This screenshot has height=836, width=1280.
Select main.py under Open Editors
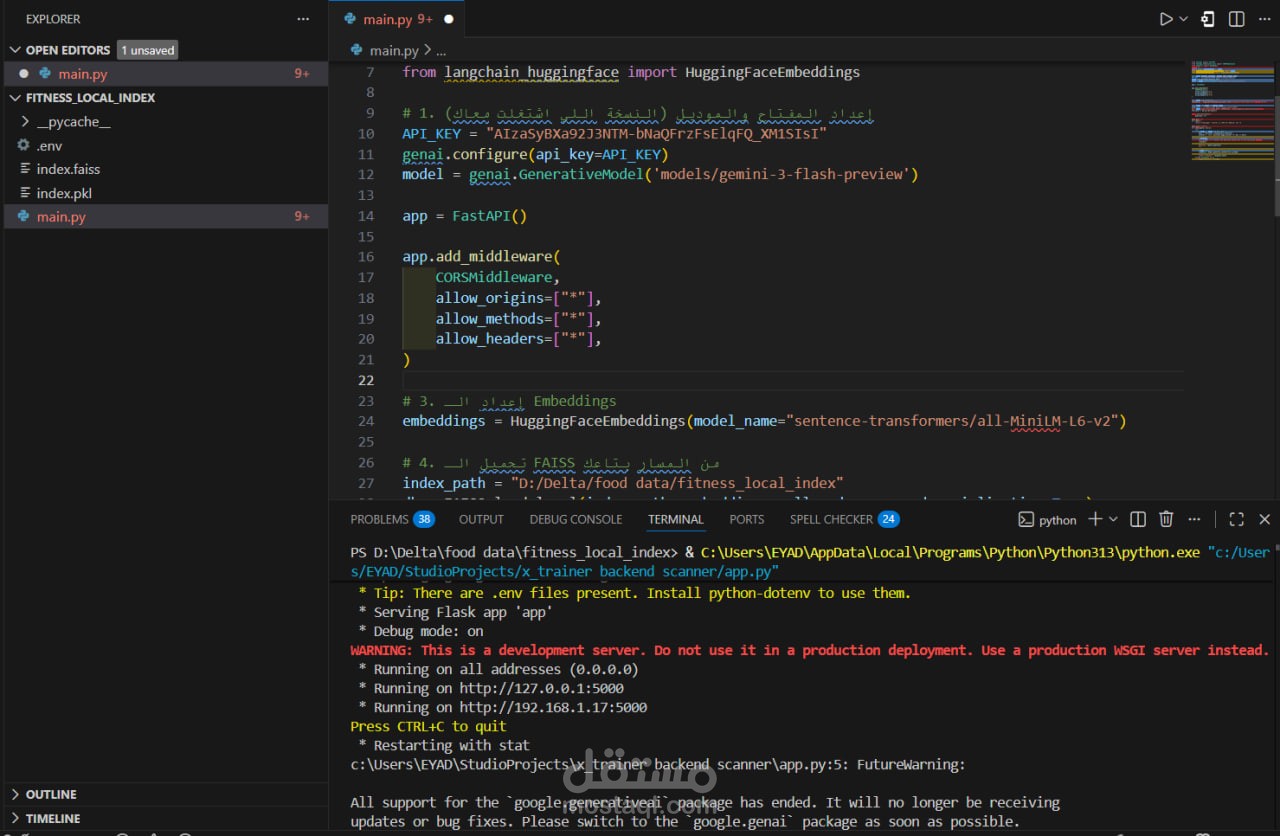pyautogui.click(x=166, y=74)
